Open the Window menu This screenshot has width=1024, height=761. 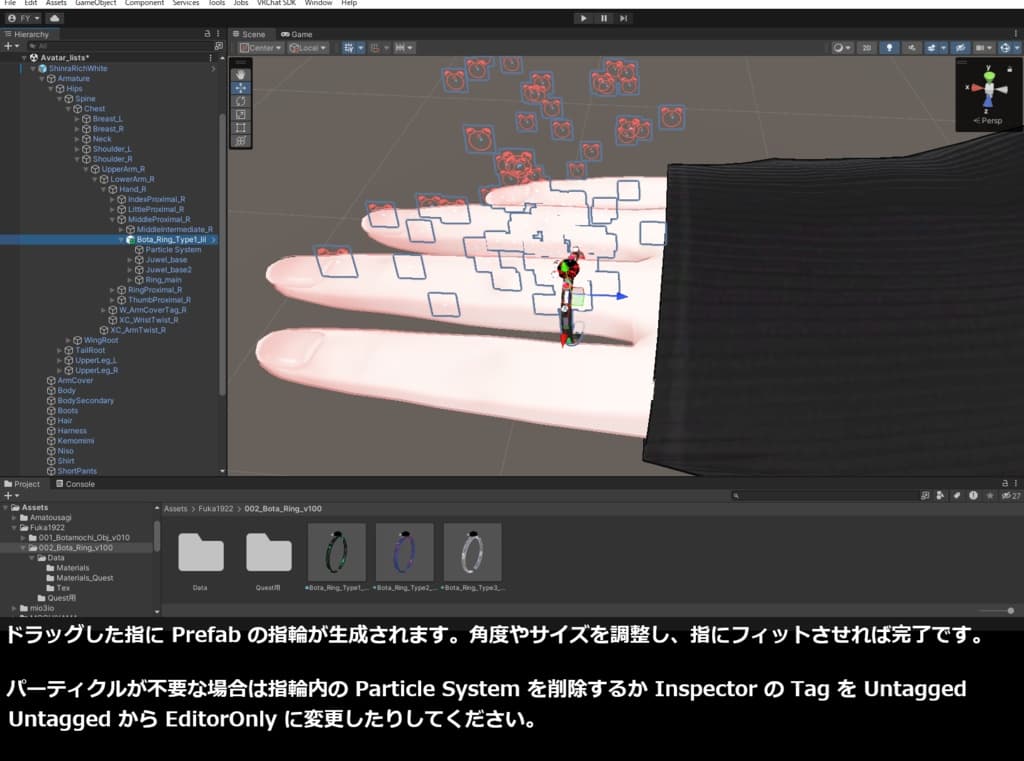click(318, 3)
